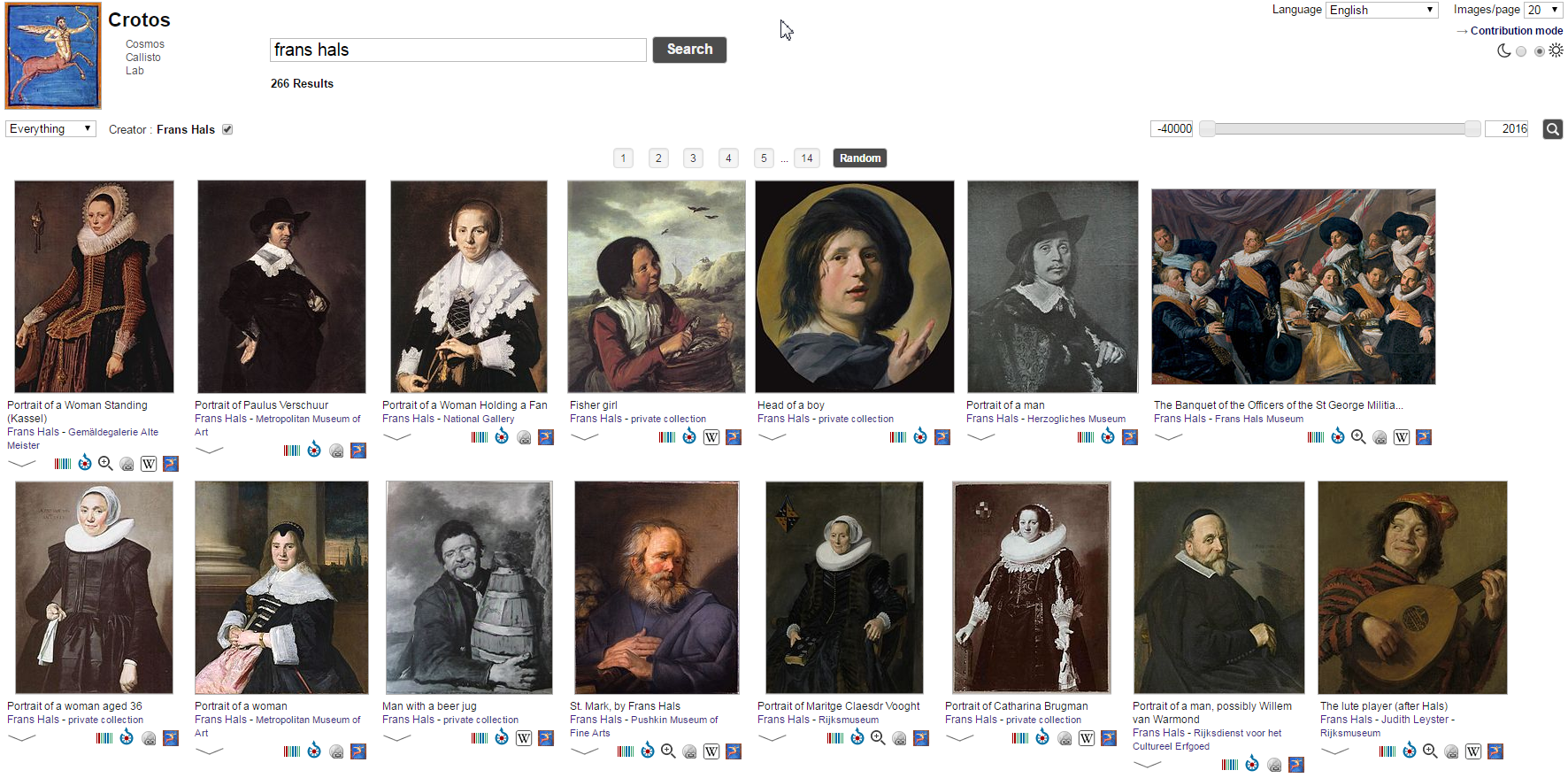Select the night mode radio button beside moon
Viewport: 1568px width, 778px height.
click(x=1521, y=51)
